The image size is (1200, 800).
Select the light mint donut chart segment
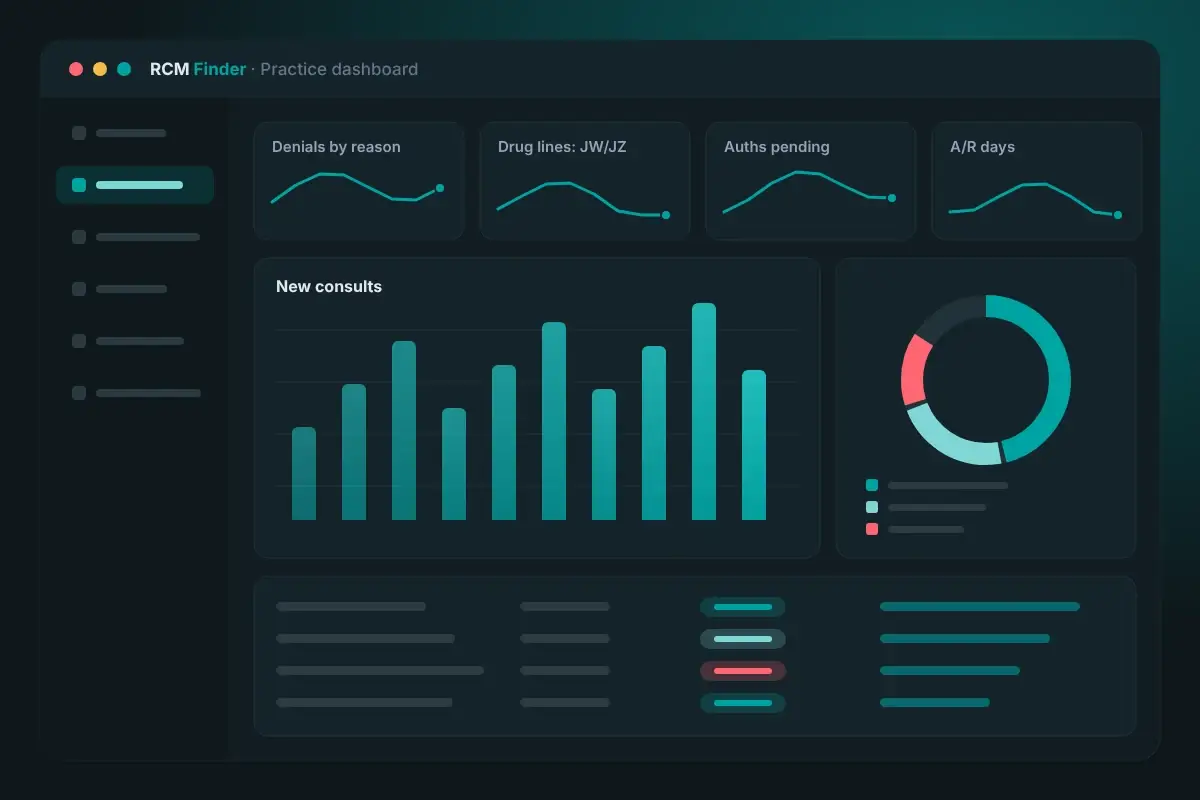click(950, 439)
